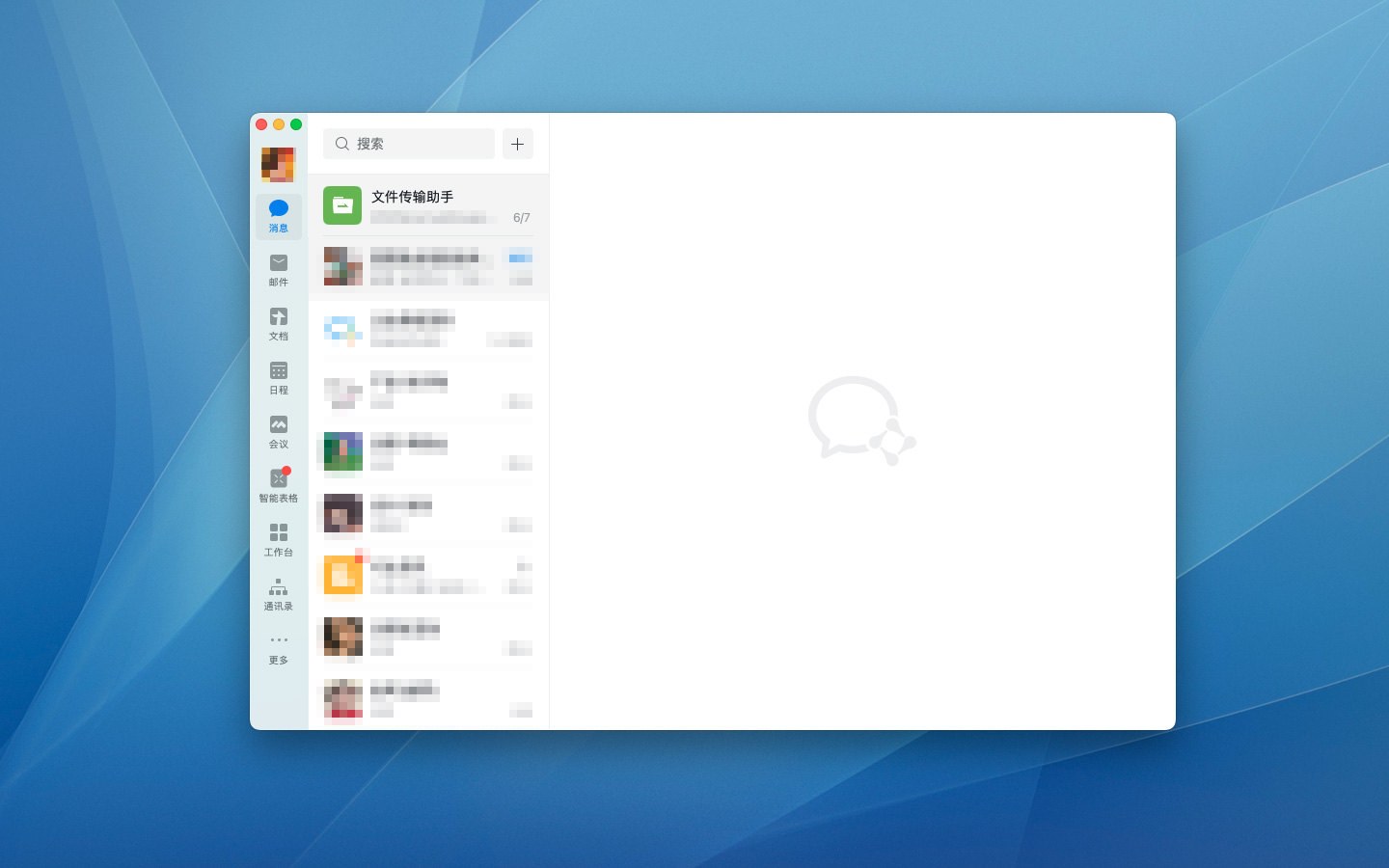
Task: Open the Mail (邮件) section
Action: [279, 270]
